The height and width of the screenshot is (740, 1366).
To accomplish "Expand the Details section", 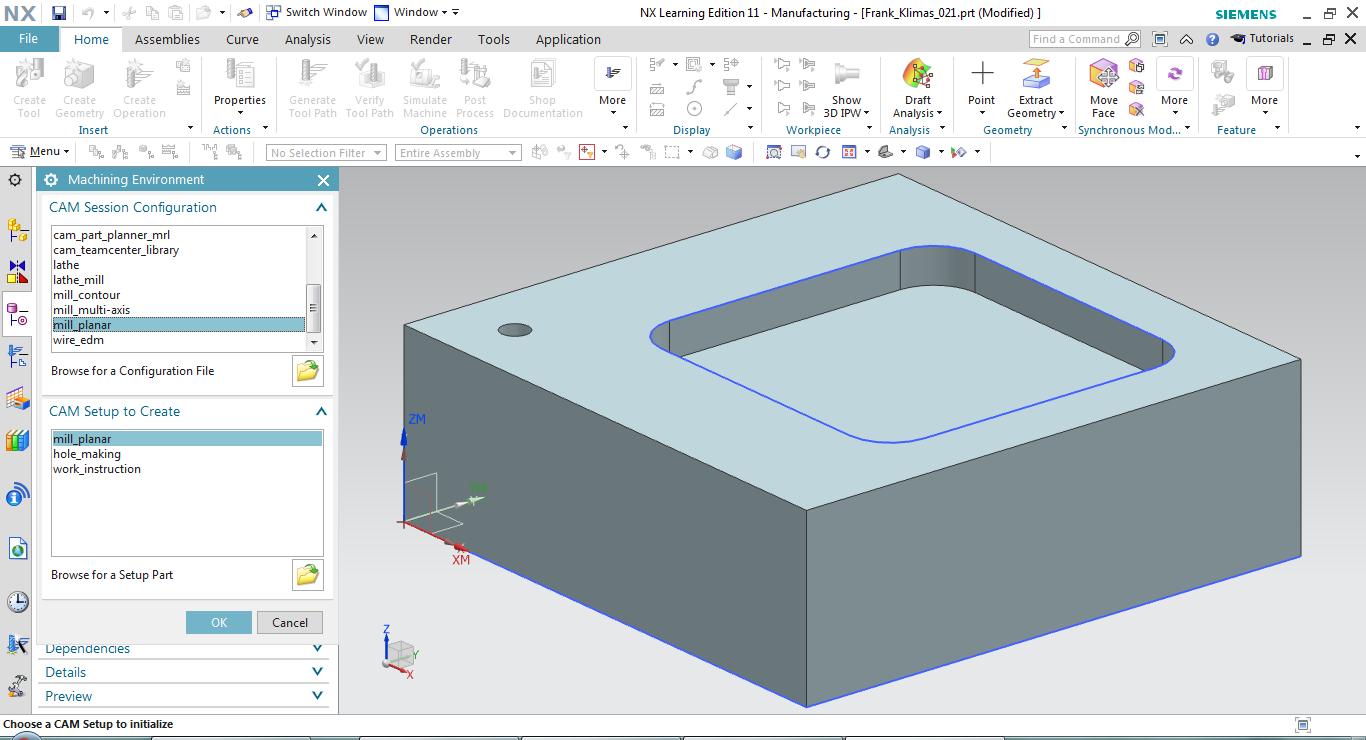I will [x=317, y=672].
